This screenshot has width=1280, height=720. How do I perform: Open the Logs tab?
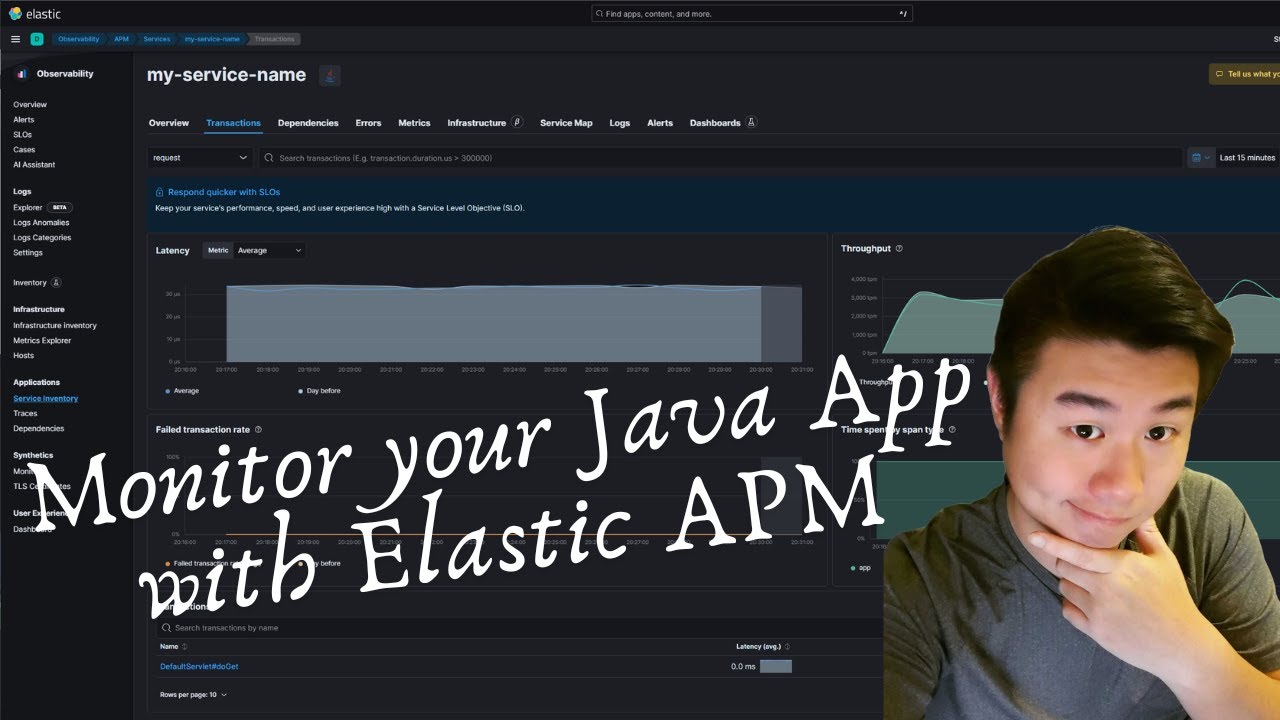620,123
